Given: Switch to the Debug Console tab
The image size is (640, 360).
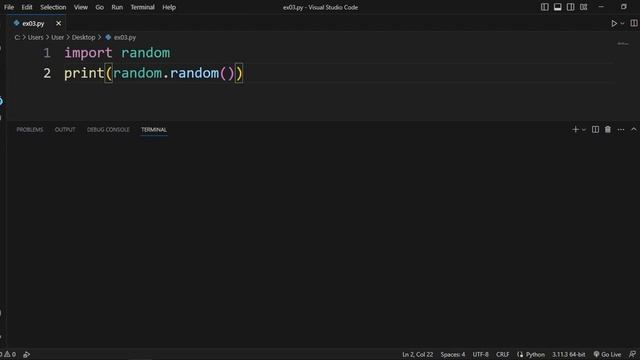Looking at the screenshot, I should pos(108,130).
